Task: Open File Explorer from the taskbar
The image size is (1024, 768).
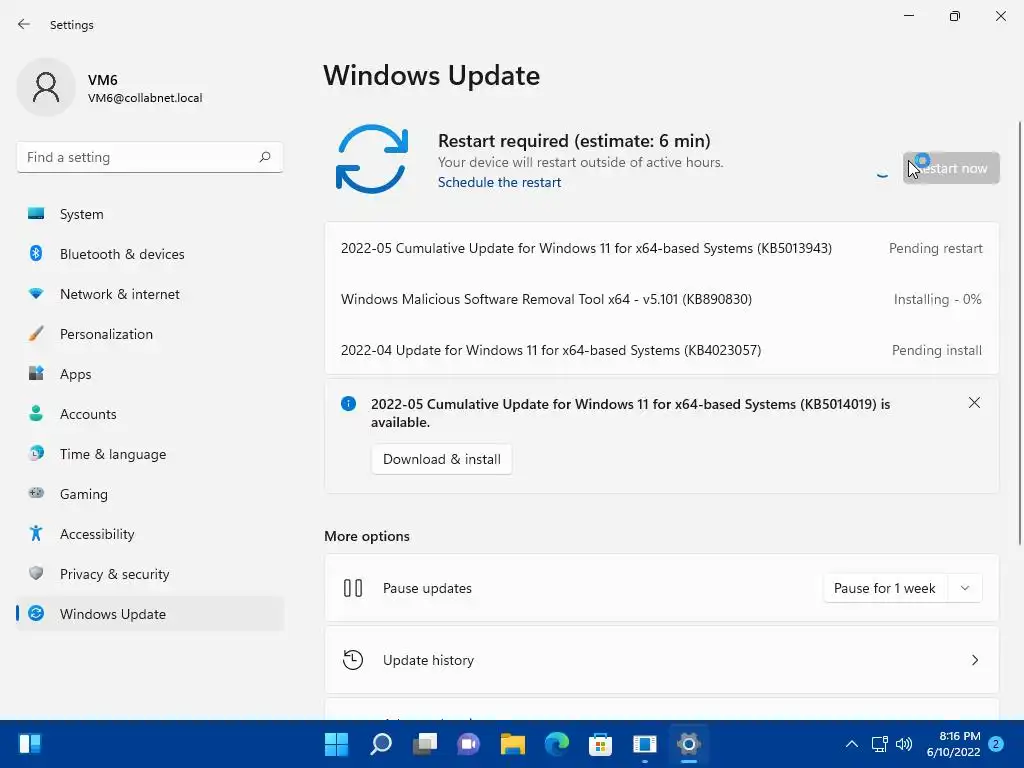Action: tap(513, 743)
